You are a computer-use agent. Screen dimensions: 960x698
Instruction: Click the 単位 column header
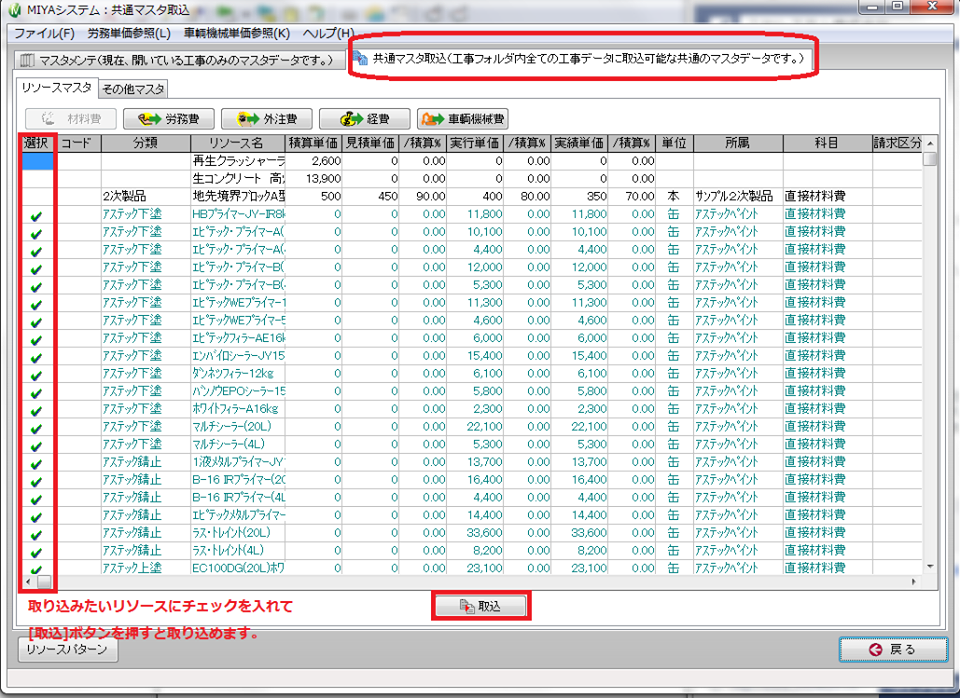click(674, 143)
